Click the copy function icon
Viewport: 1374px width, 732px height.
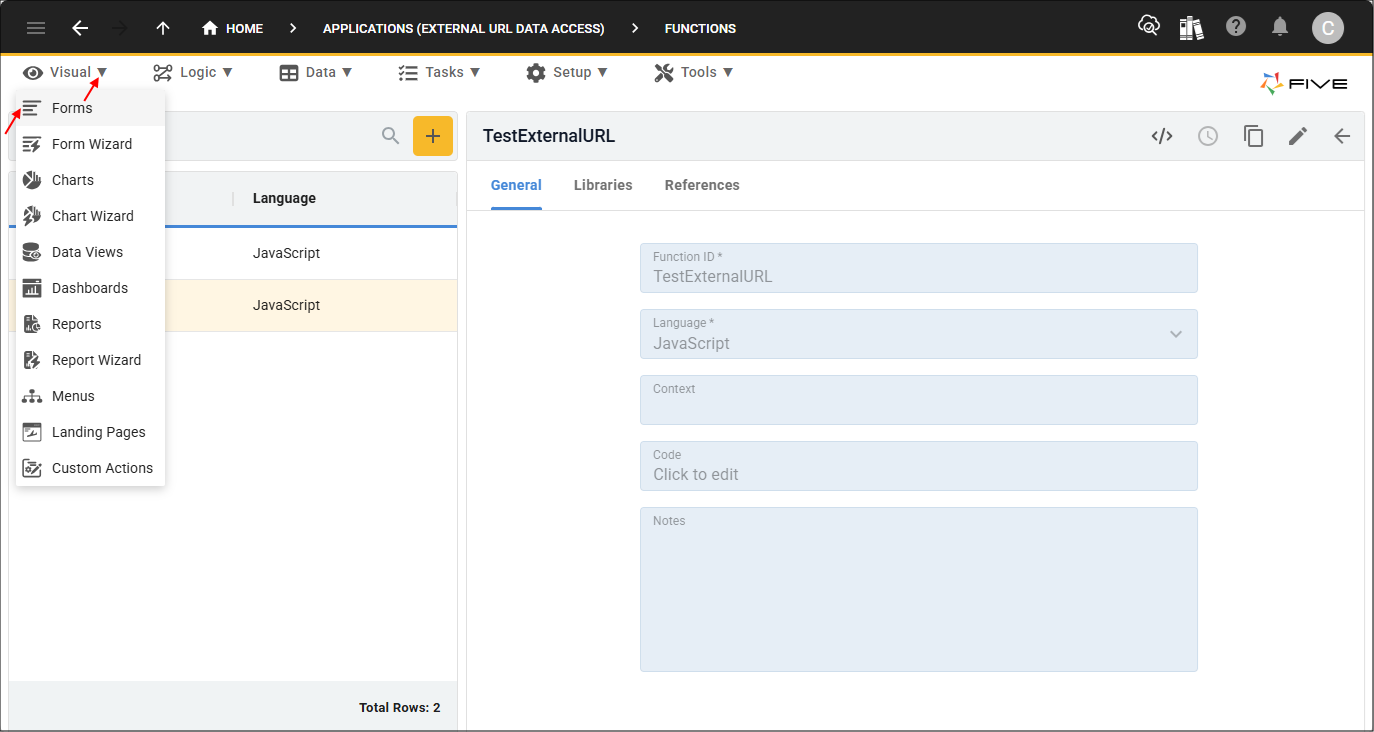coord(1253,137)
